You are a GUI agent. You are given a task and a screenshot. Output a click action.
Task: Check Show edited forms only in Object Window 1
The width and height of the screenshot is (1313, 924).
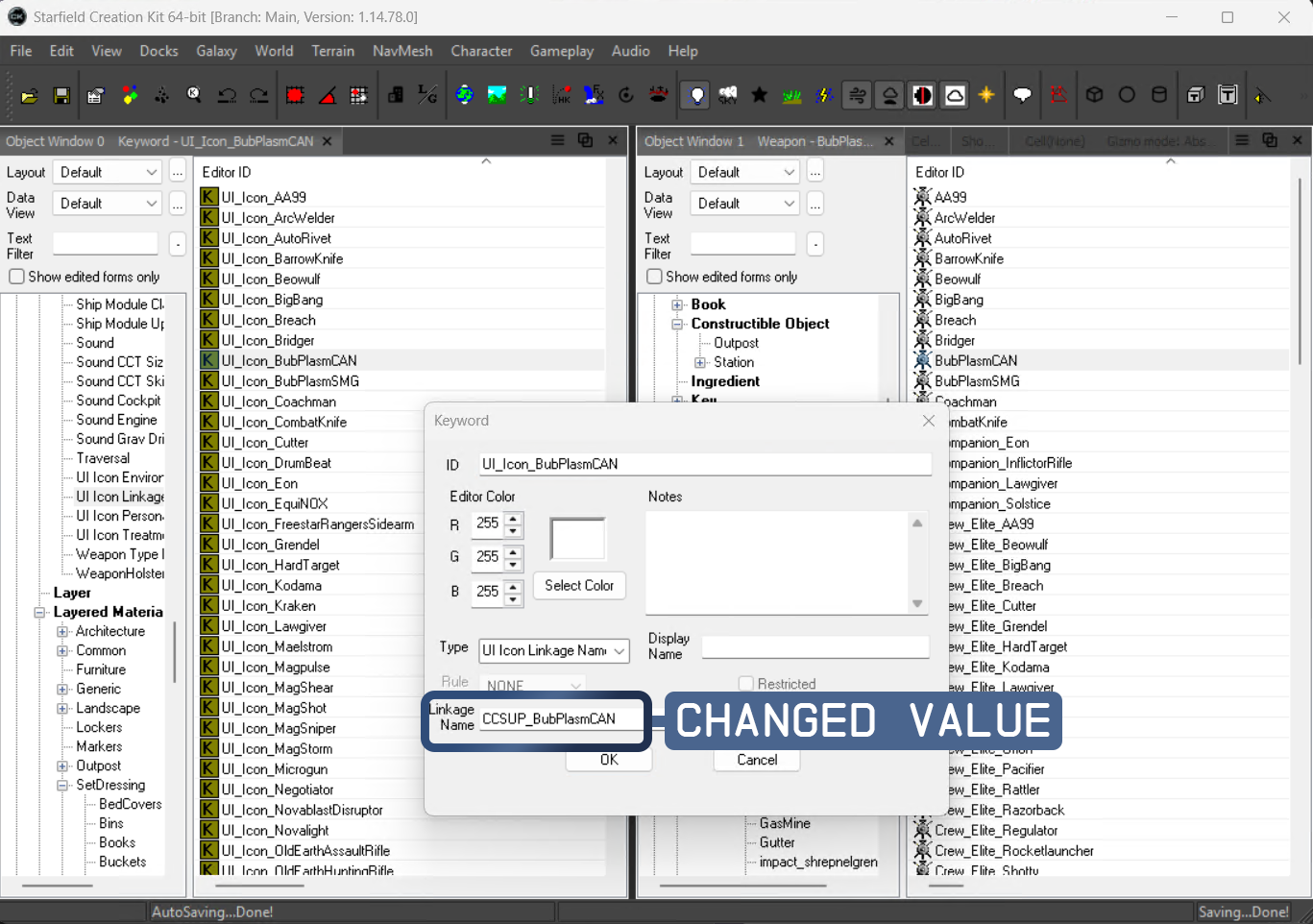(654, 276)
